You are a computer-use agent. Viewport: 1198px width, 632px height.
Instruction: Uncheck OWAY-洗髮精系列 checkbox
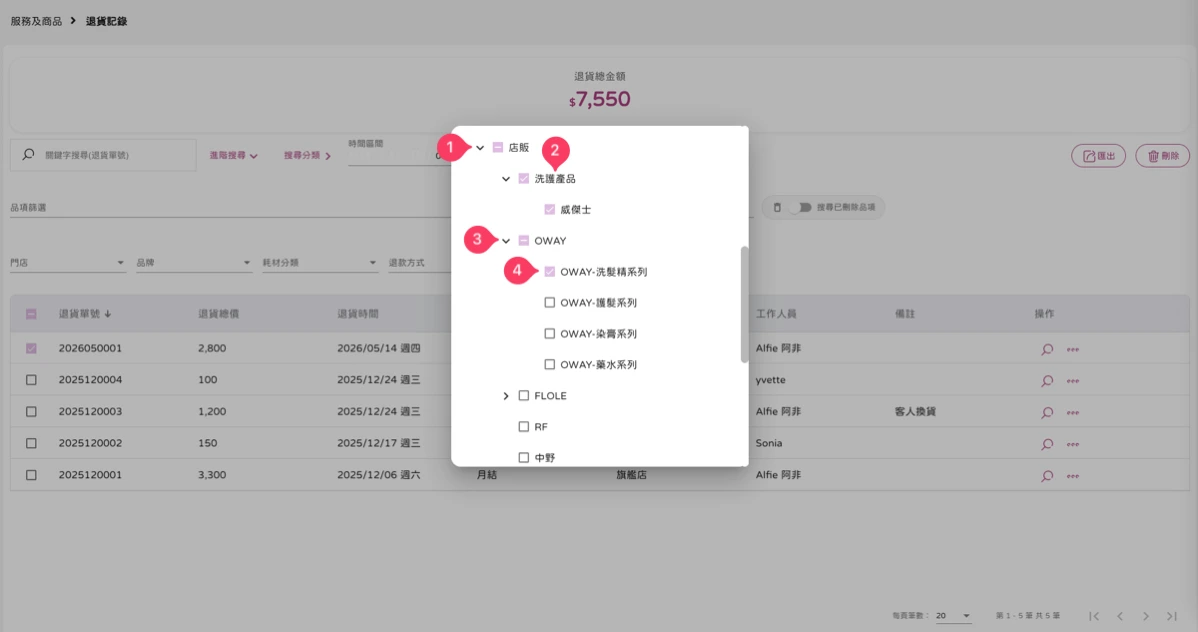[549, 271]
